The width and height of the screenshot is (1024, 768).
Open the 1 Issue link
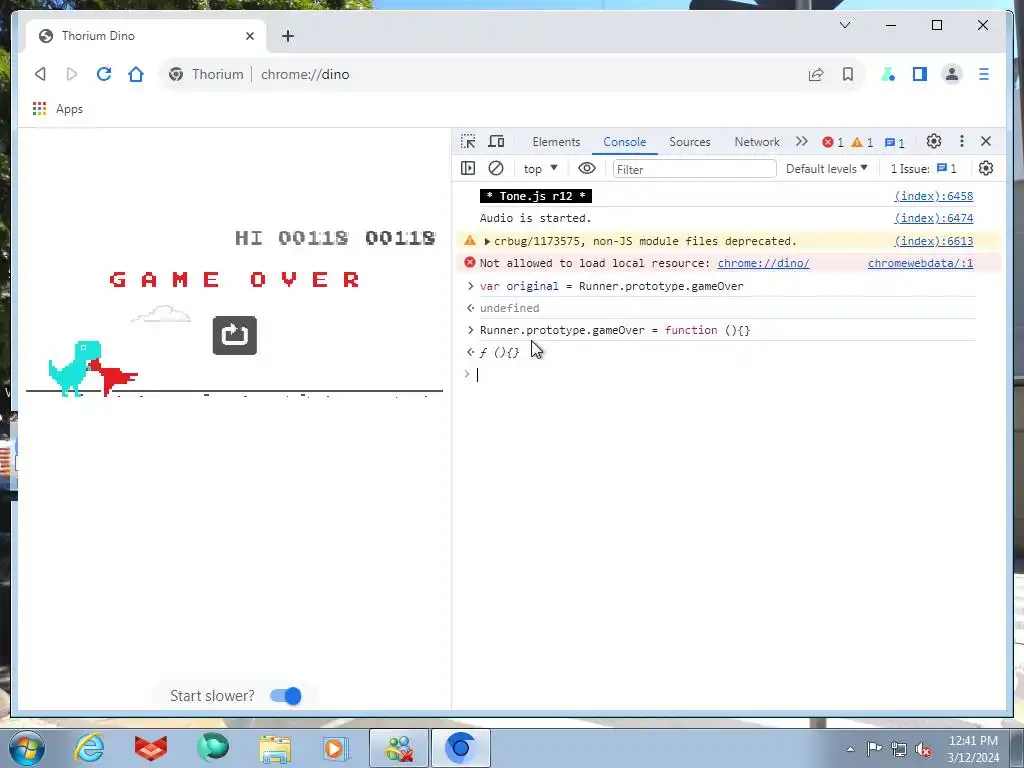[x=923, y=168]
